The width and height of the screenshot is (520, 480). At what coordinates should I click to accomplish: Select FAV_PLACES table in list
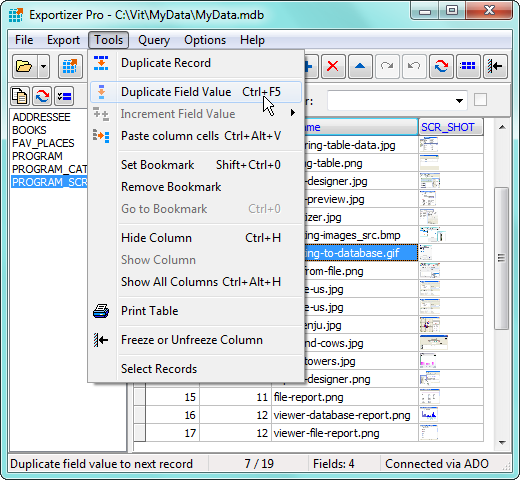[x=43, y=143]
